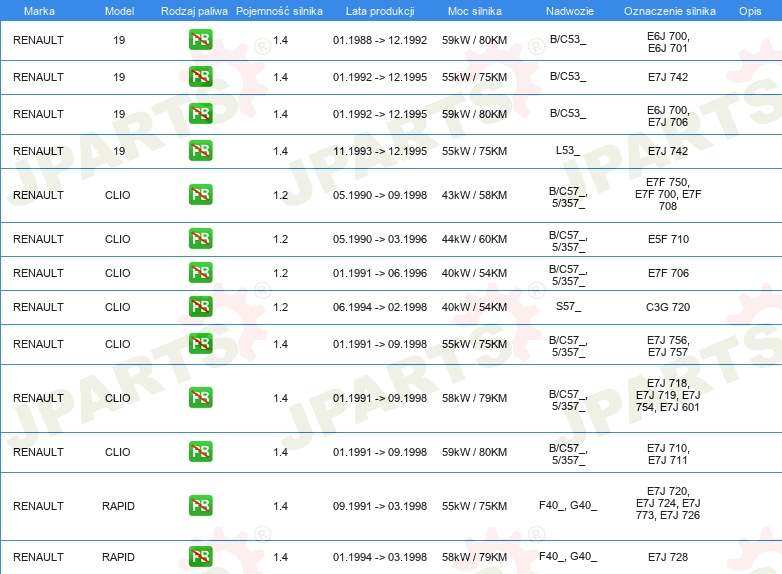Click the body code L53_
Viewport: 782px width, 574px height.
(x=568, y=150)
